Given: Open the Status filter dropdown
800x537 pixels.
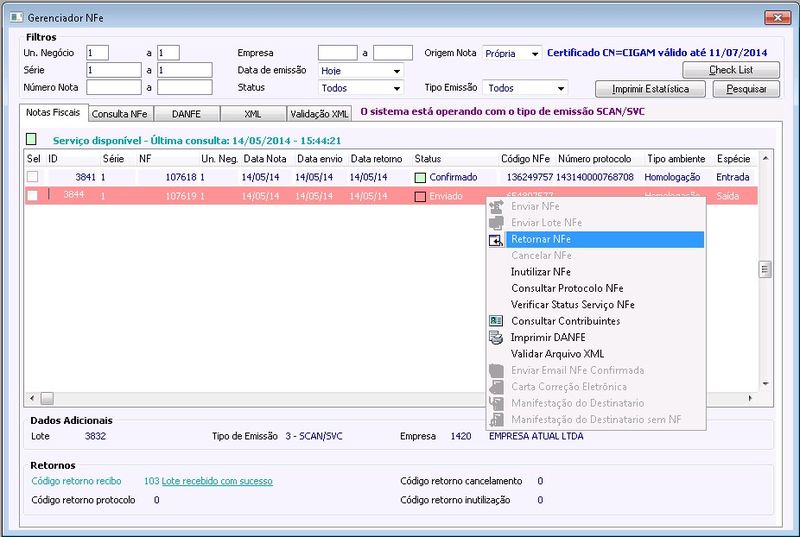Looking at the screenshot, I should pos(396,88).
